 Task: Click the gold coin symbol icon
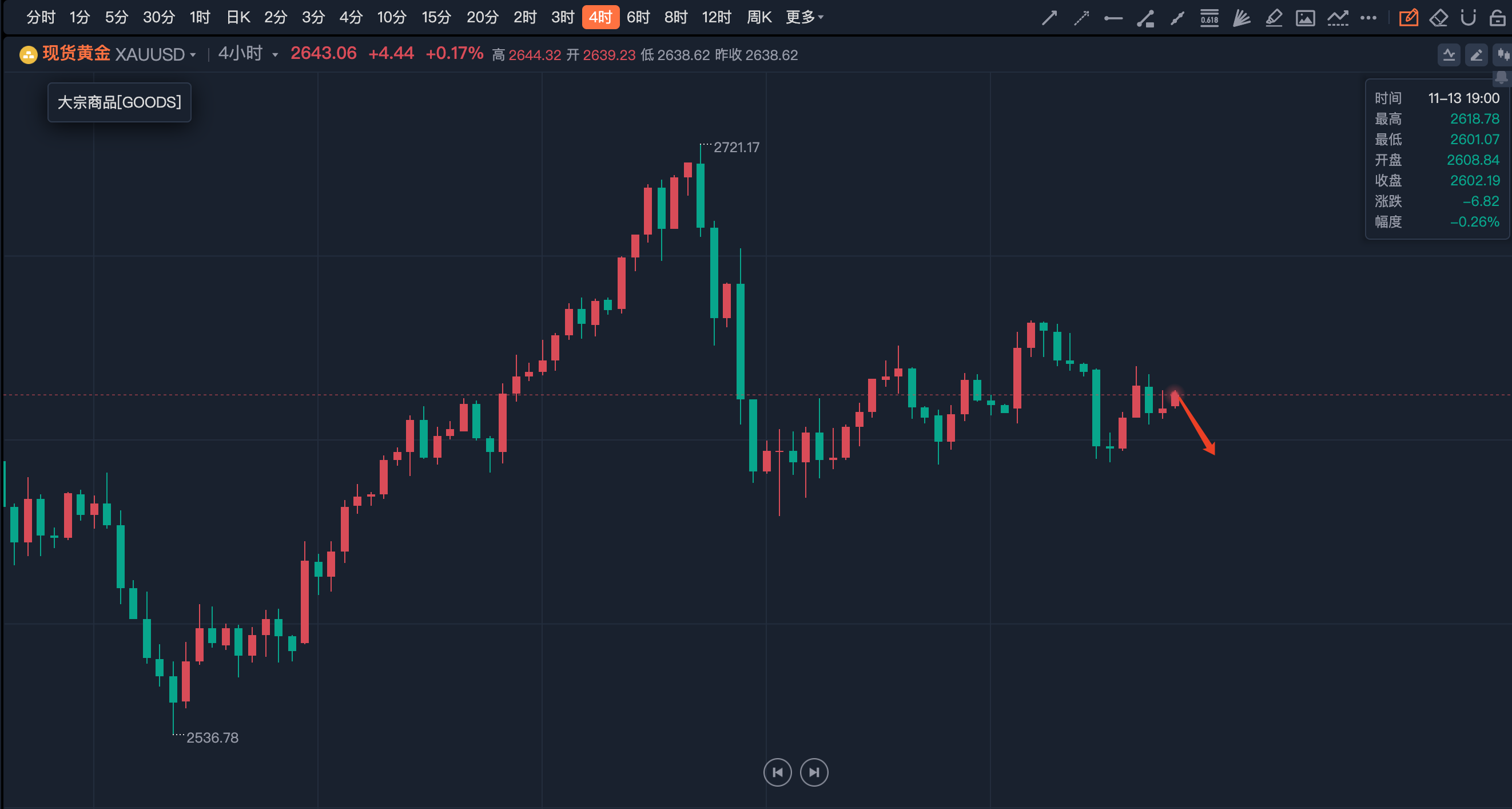[27, 54]
